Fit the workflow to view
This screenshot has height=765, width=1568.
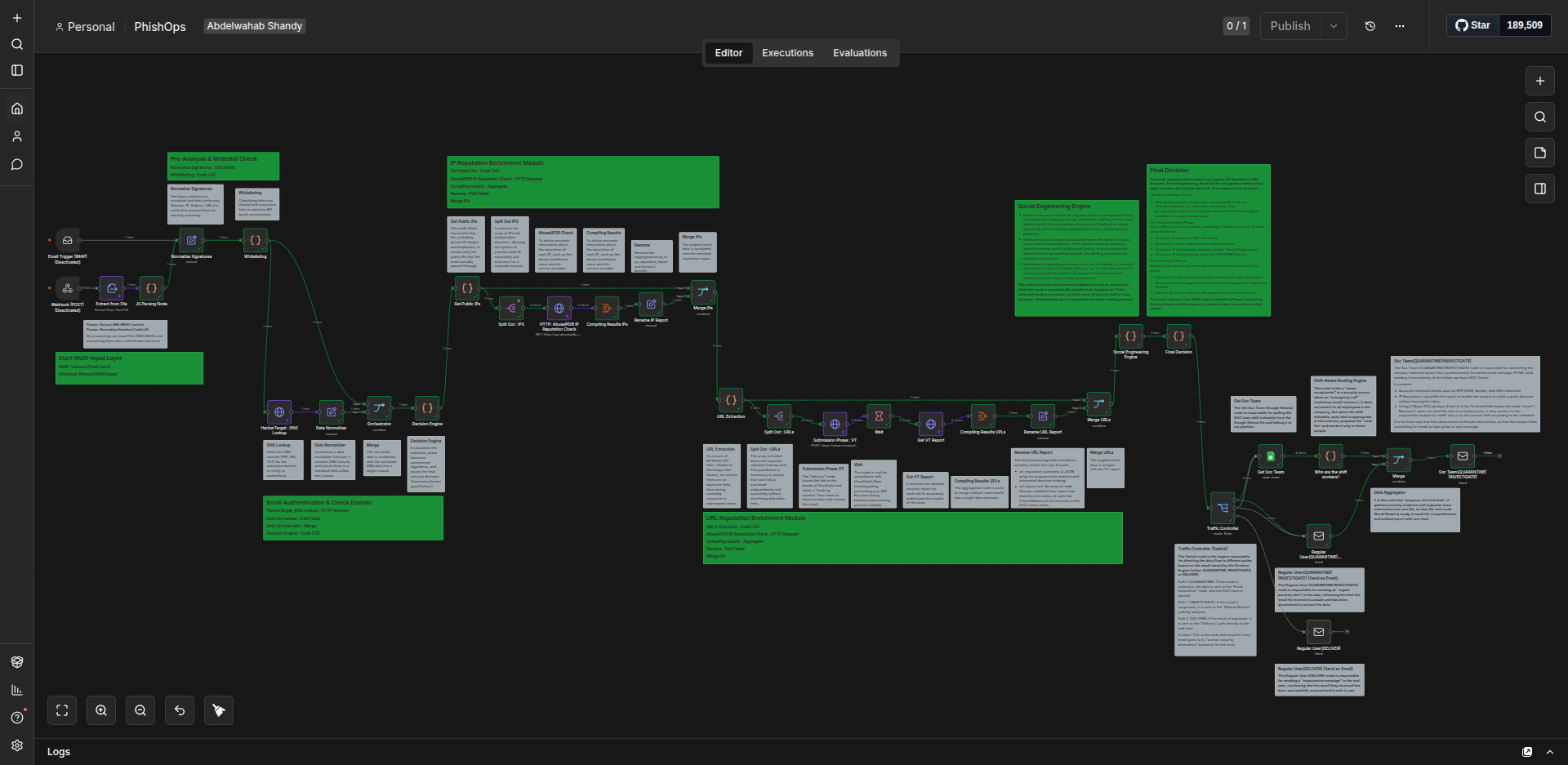click(62, 710)
